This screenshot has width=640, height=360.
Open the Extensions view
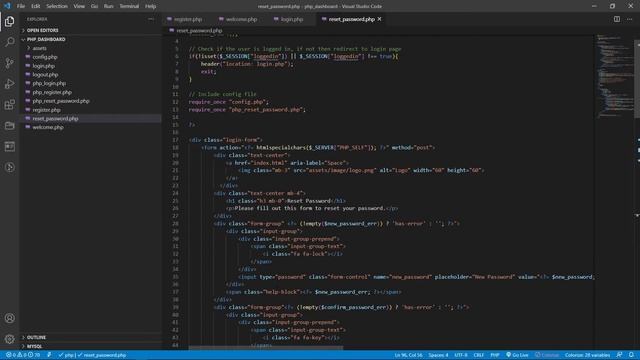coord(9,104)
